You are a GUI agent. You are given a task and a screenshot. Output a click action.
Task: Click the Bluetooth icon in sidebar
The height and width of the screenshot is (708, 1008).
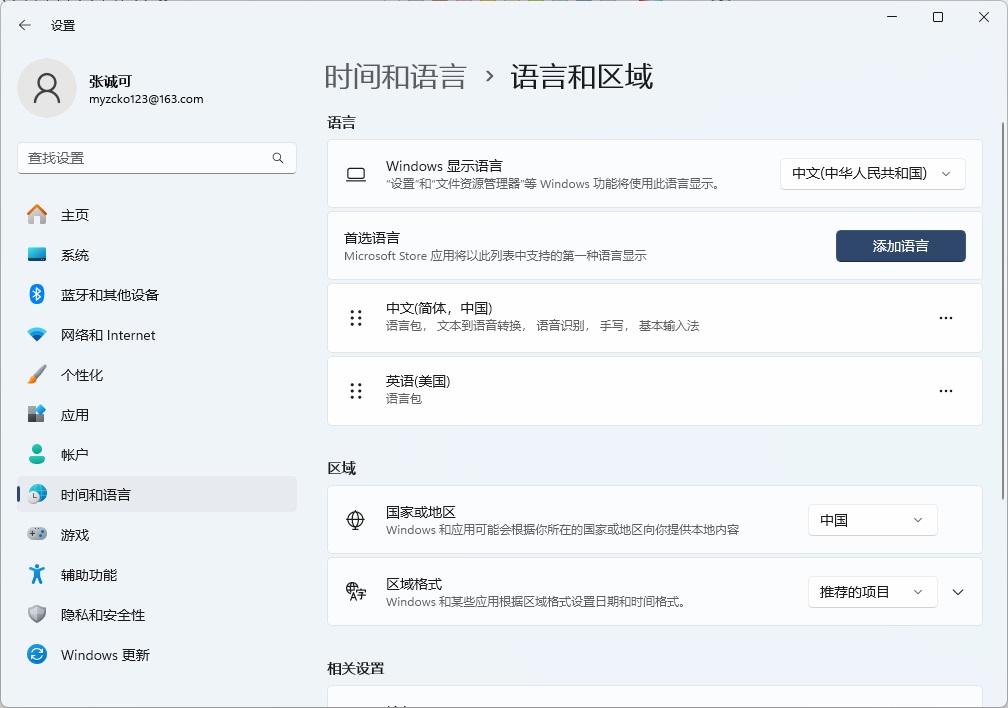pyautogui.click(x=37, y=295)
